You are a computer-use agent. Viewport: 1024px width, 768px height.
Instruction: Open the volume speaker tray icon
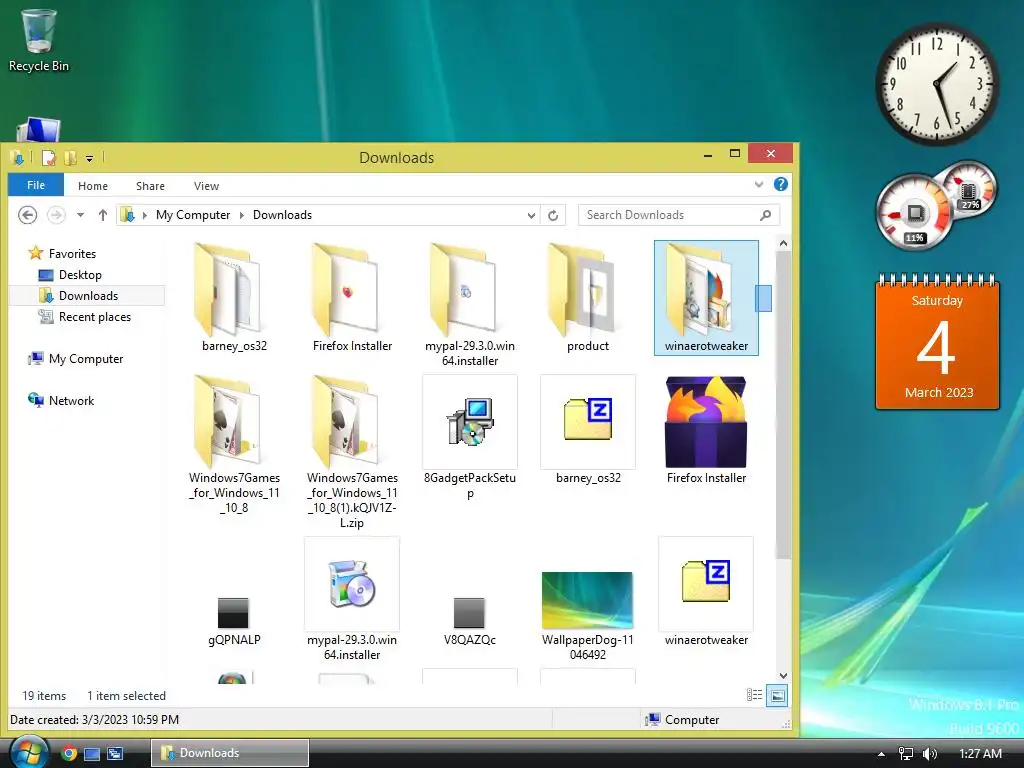pyautogui.click(x=929, y=754)
